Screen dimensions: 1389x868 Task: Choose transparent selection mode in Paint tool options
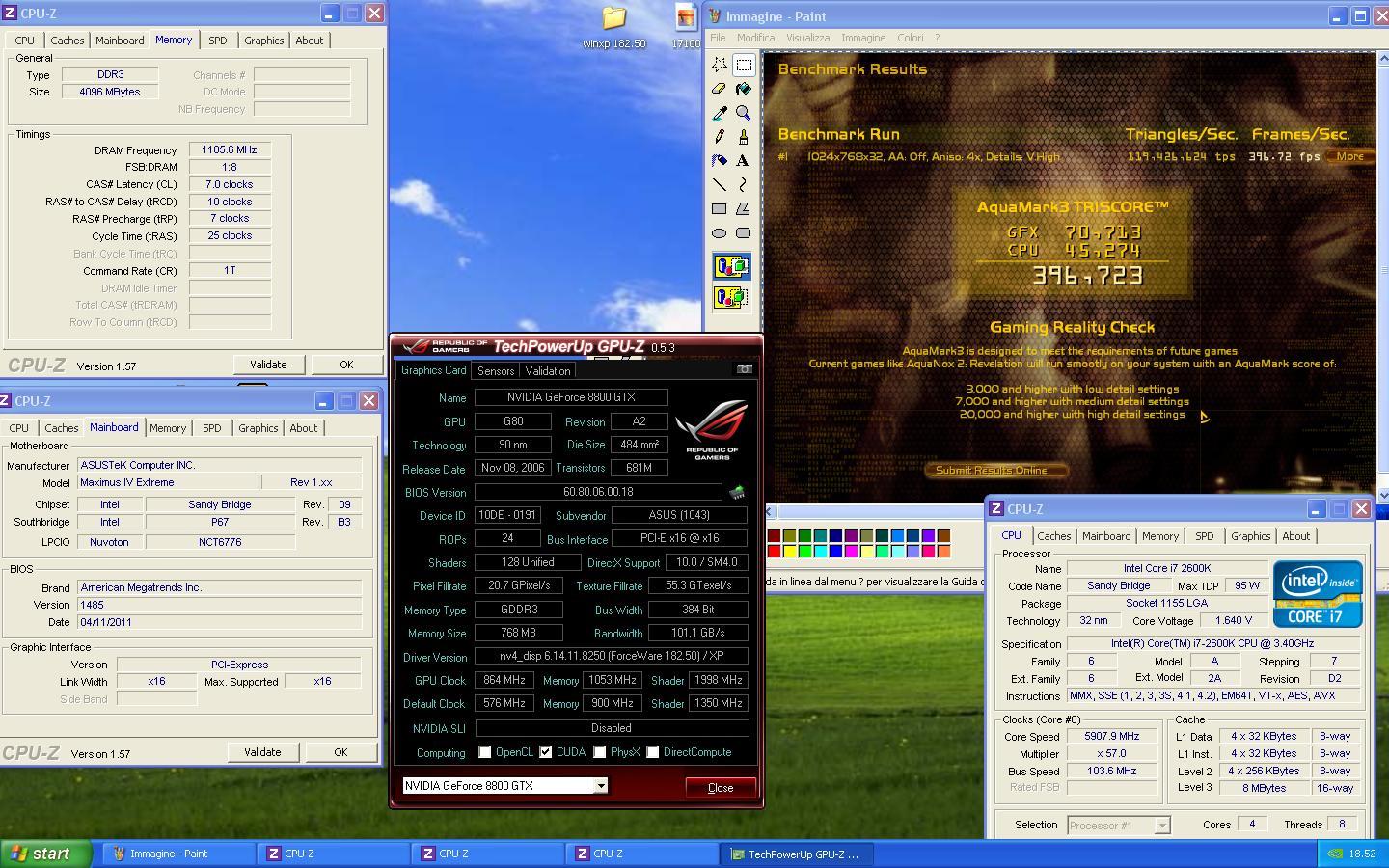click(731, 296)
